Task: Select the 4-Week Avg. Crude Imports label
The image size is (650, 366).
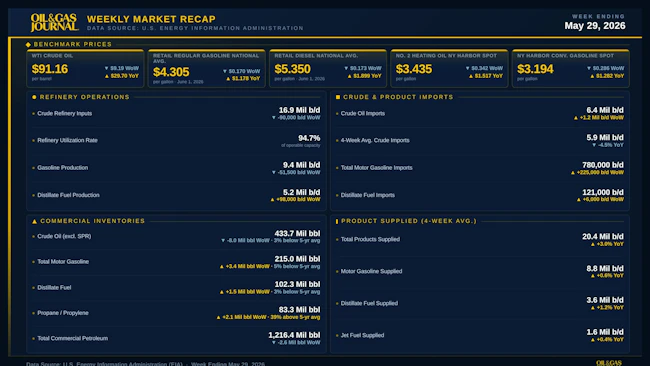Action: 375,140
